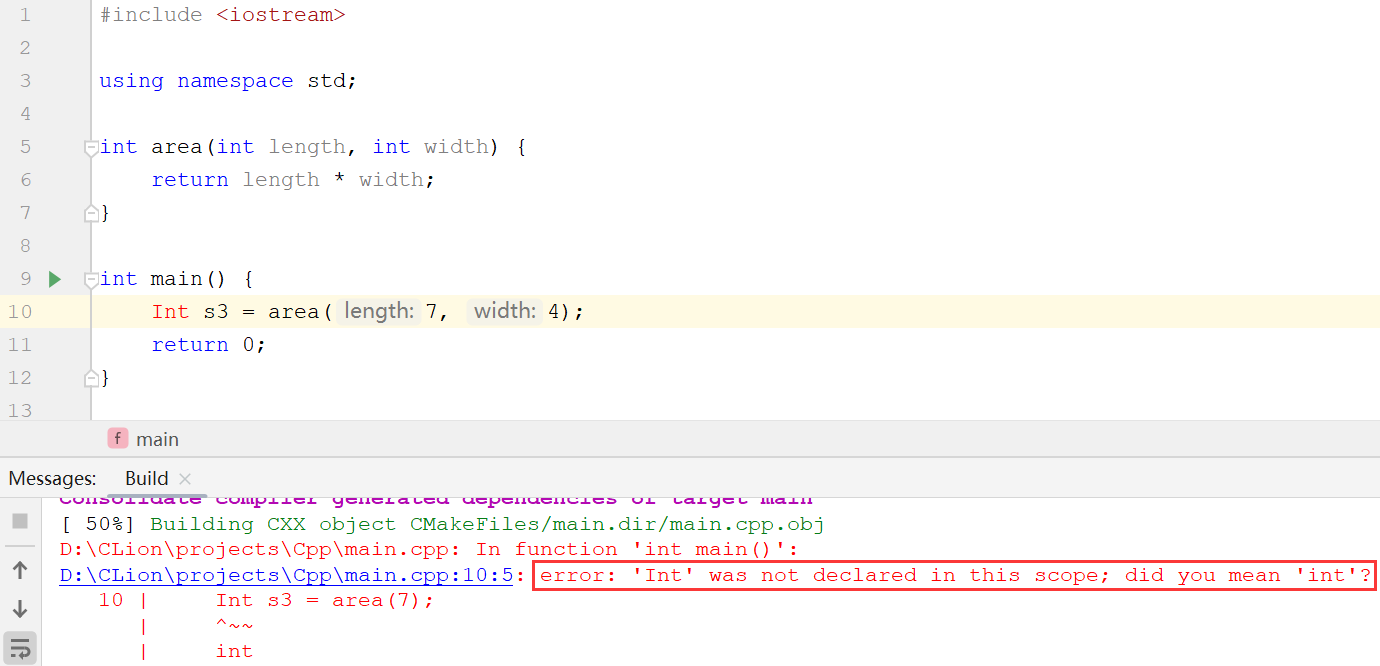The image size is (1380, 666).
Task: Click the width: parameter hint
Action: pos(505,312)
